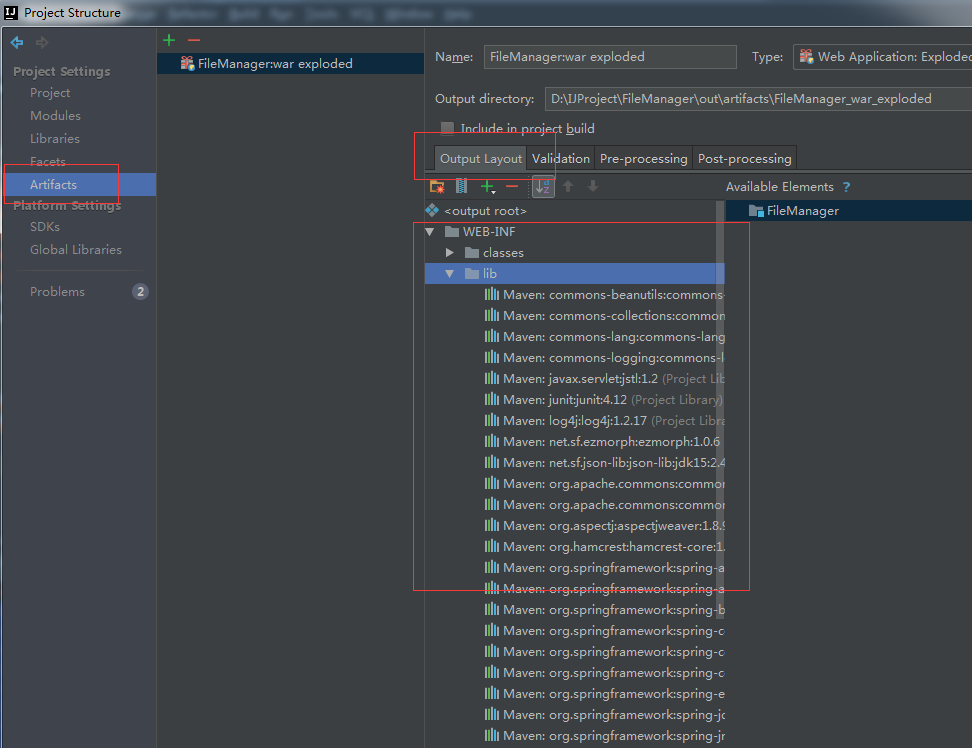The height and width of the screenshot is (748, 972).
Task: Collapse the WEB-INF folder node
Action: pyautogui.click(x=430, y=232)
